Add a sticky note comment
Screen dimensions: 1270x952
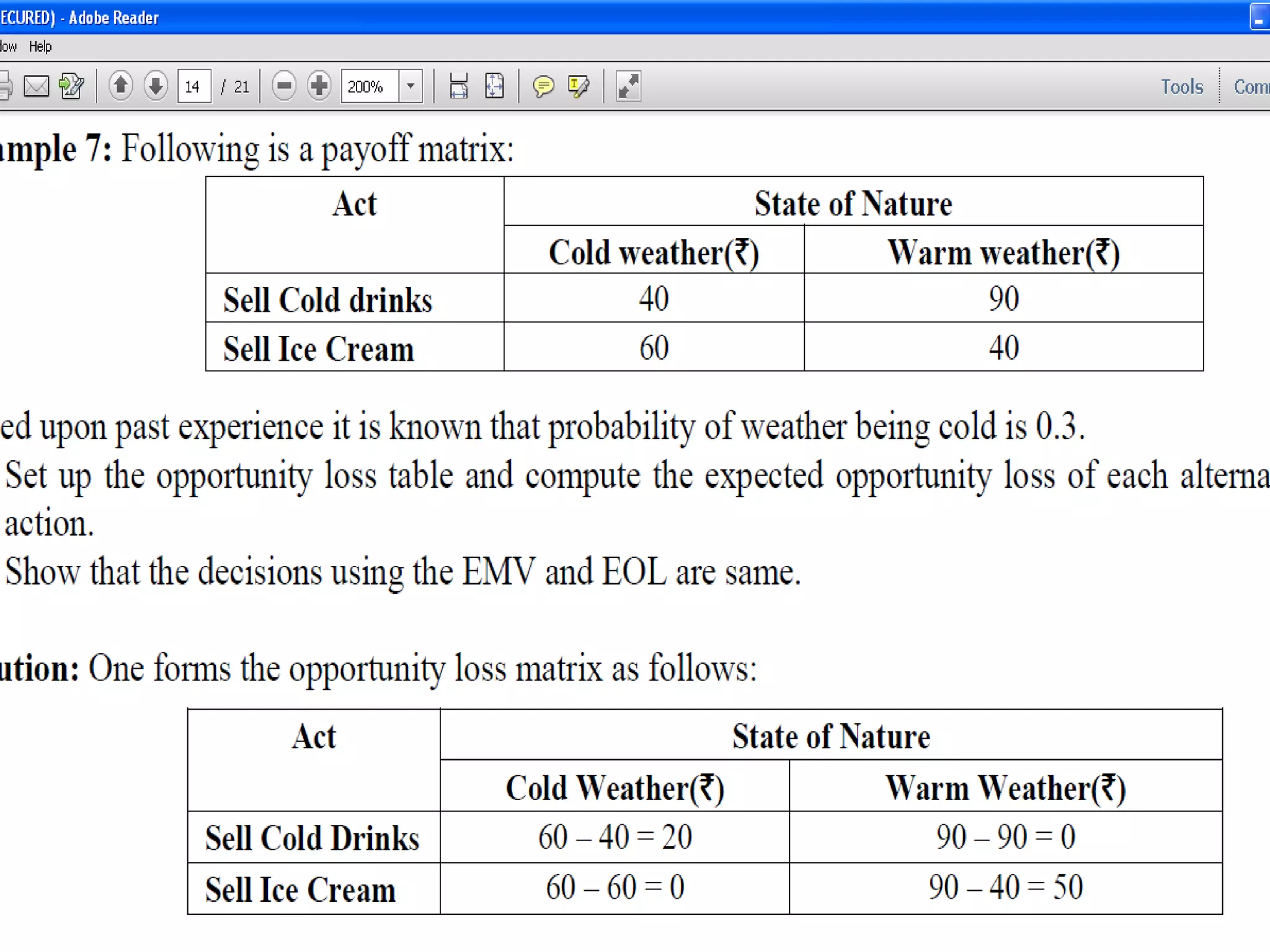tap(543, 86)
